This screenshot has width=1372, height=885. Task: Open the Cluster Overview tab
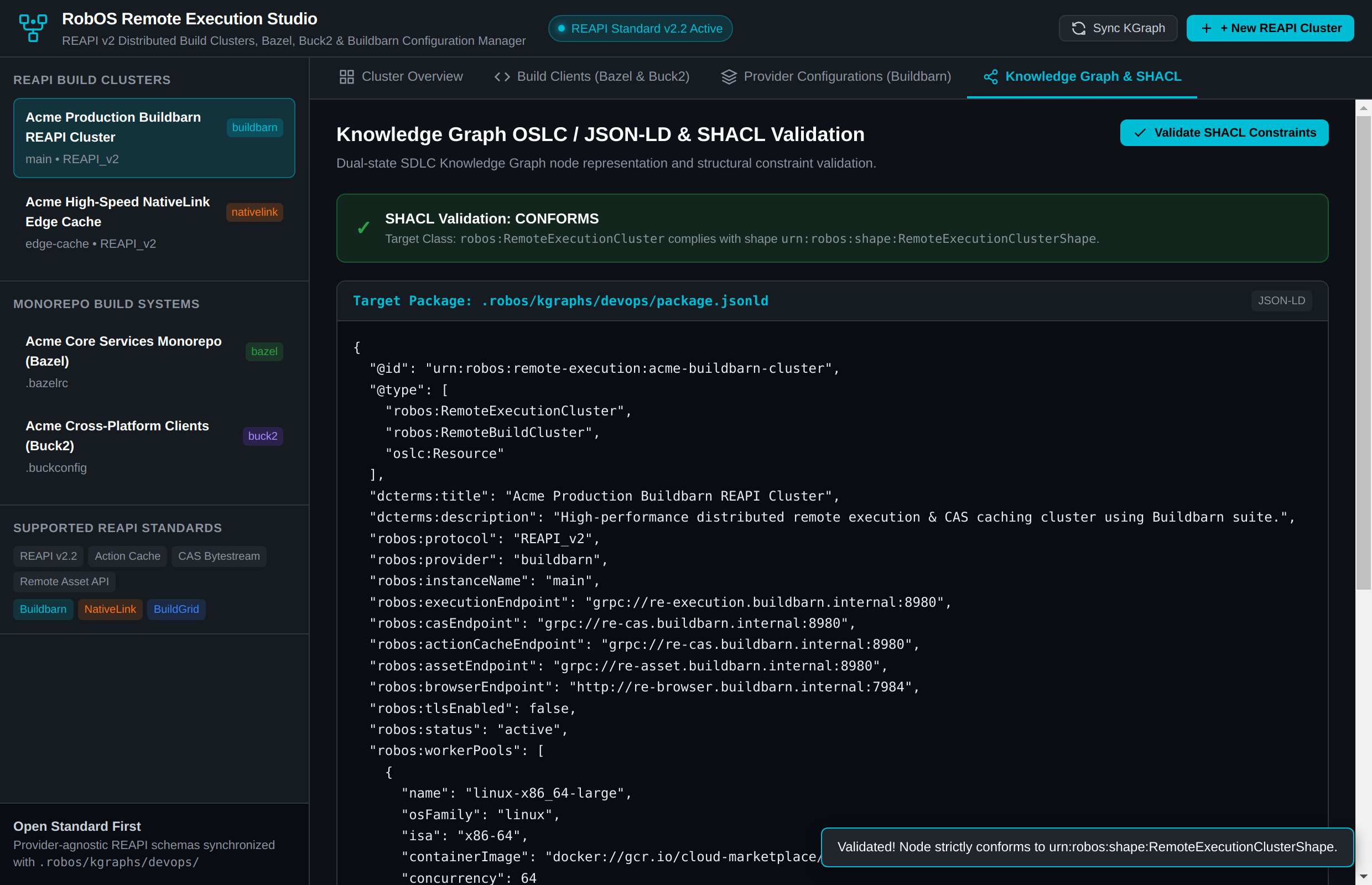[x=401, y=76]
